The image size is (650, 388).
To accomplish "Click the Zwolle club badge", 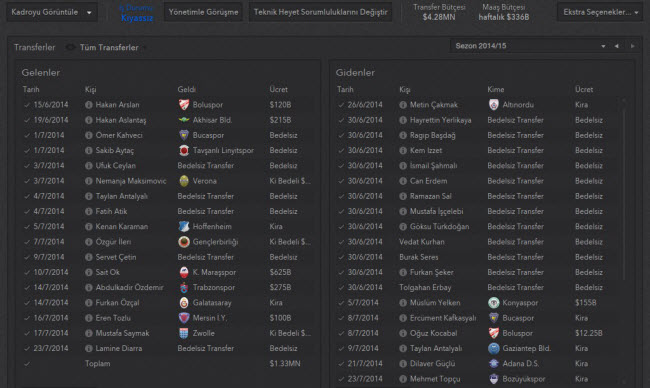I will 184,333.
